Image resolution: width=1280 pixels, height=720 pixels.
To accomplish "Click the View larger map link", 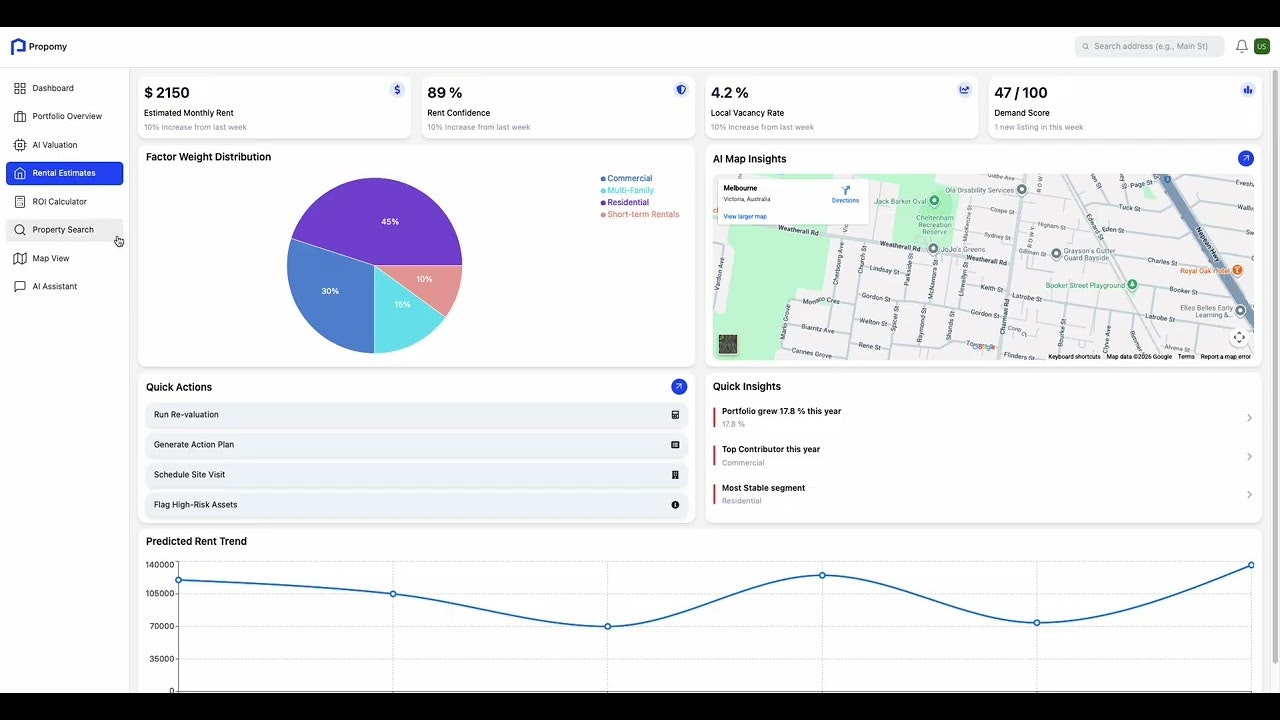I will pyautogui.click(x=745, y=216).
